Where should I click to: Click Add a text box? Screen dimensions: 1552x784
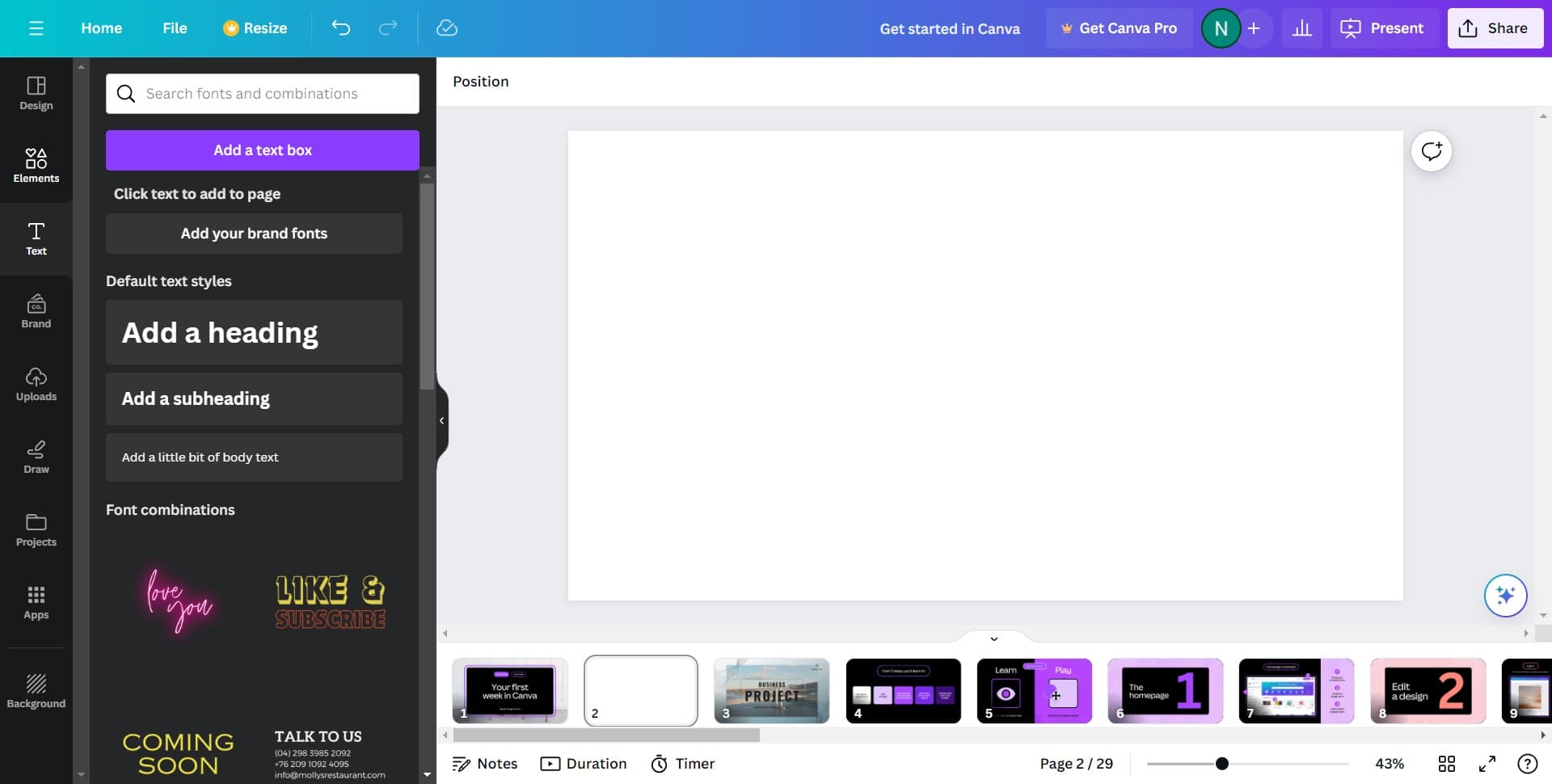pos(262,150)
